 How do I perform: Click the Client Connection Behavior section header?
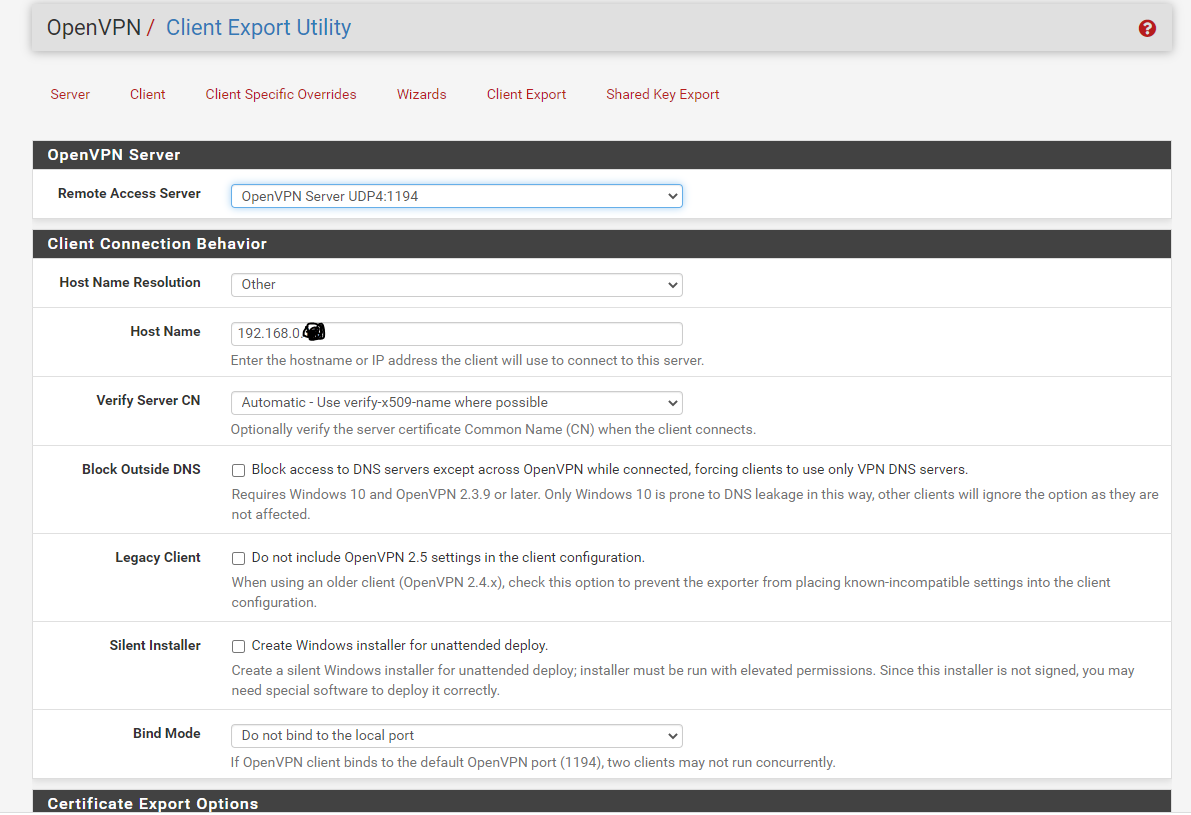[x=602, y=244]
